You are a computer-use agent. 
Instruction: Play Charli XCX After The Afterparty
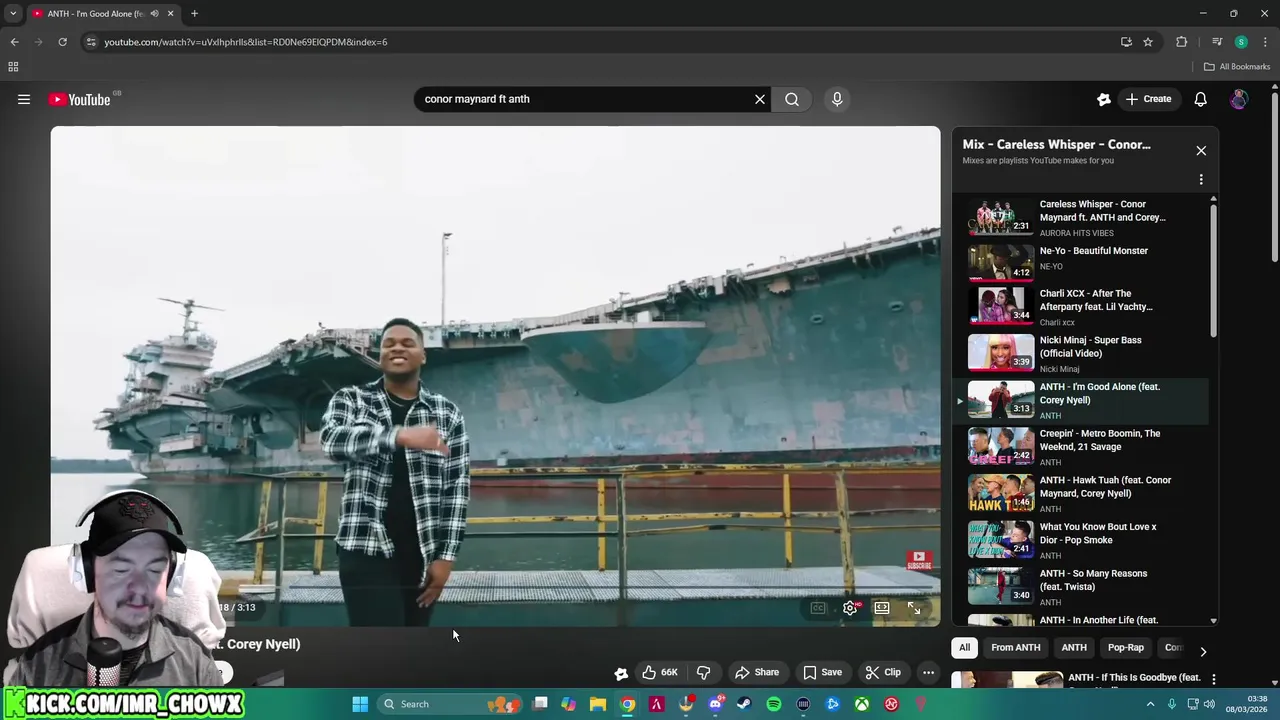click(x=1084, y=307)
